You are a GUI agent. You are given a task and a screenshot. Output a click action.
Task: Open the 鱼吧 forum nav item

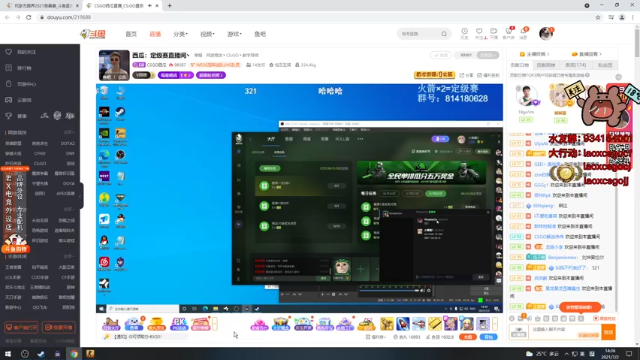(260, 34)
